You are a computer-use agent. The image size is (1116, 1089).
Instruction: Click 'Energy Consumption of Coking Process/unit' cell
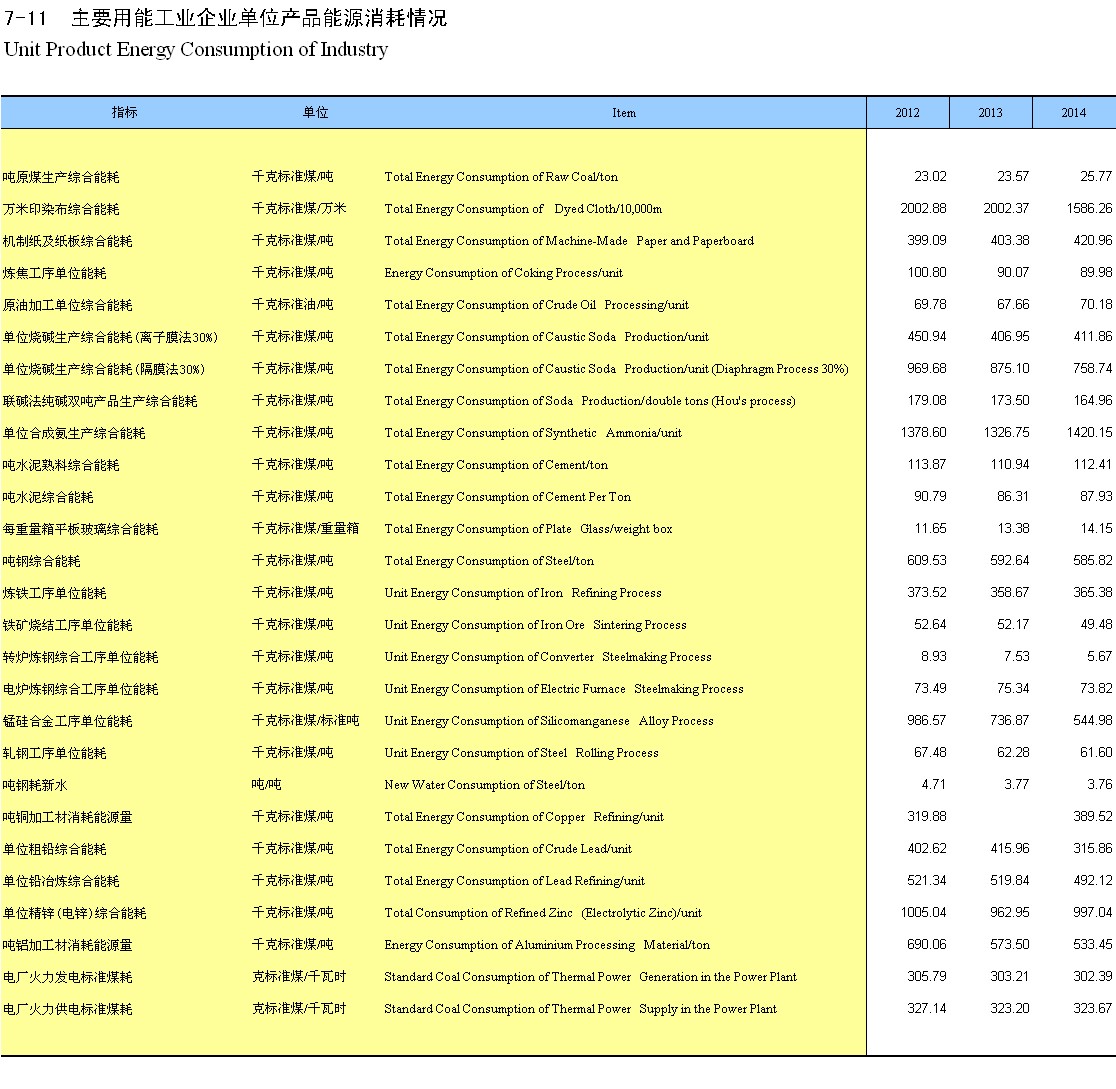pyautogui.click(x=503, y=273)
